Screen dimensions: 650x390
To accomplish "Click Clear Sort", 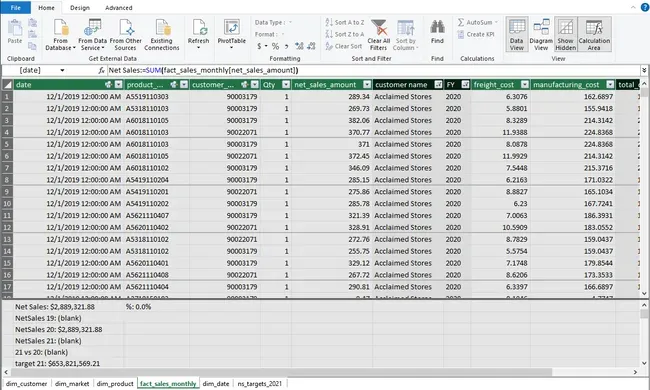I will click(x=344, y=46).
